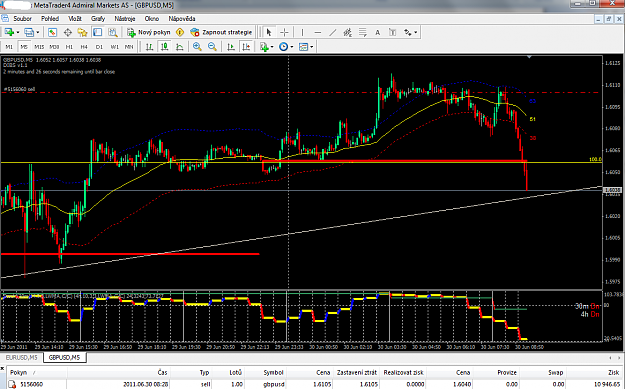
Task: Select the M5 timeframe button
Action: tap(24, 47)
